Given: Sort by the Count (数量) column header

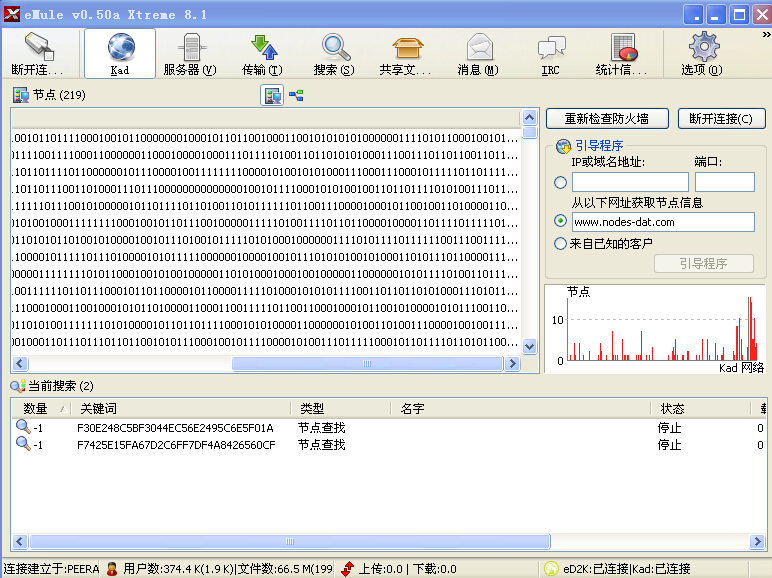Looking at the screenshot, I should tap(41, 409).
